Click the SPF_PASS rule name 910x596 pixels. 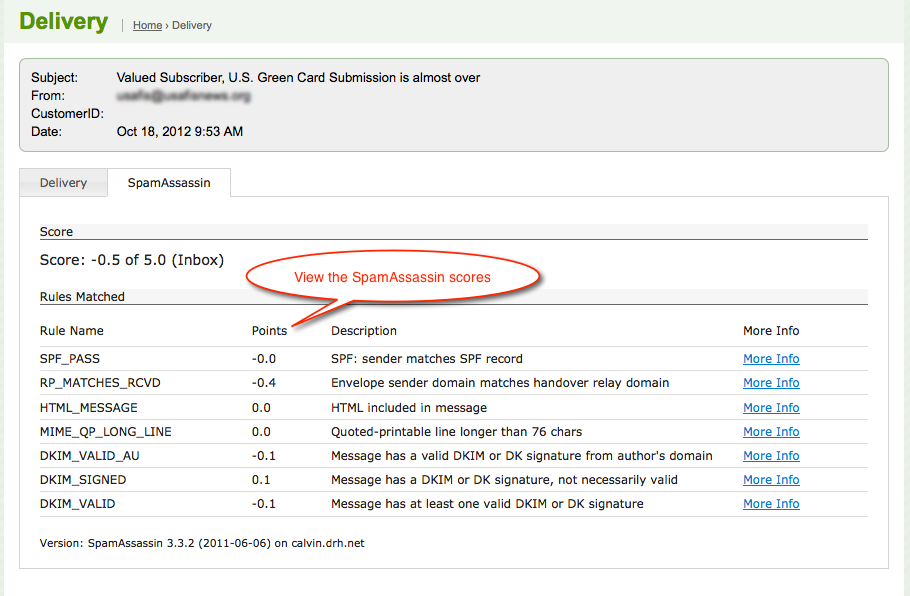point(70,359)
